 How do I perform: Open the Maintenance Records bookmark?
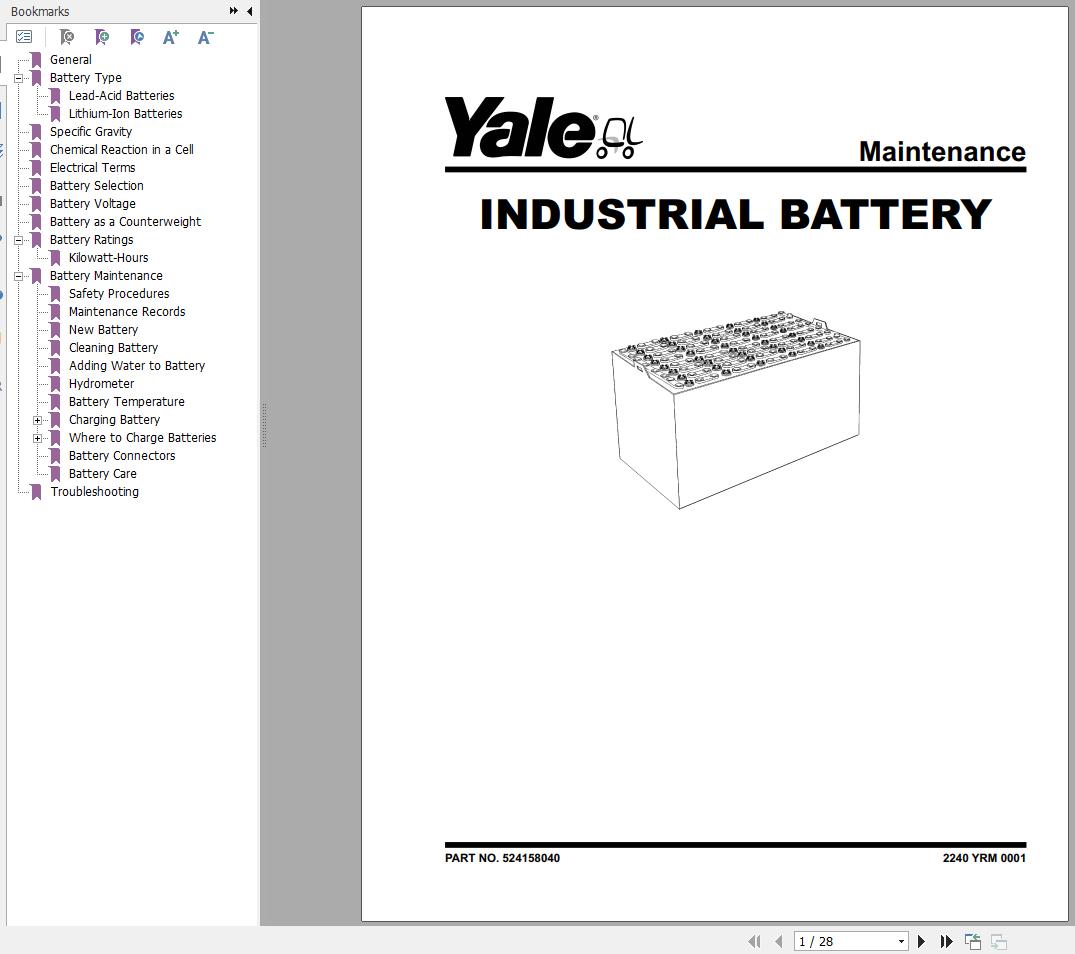[127, 311]
